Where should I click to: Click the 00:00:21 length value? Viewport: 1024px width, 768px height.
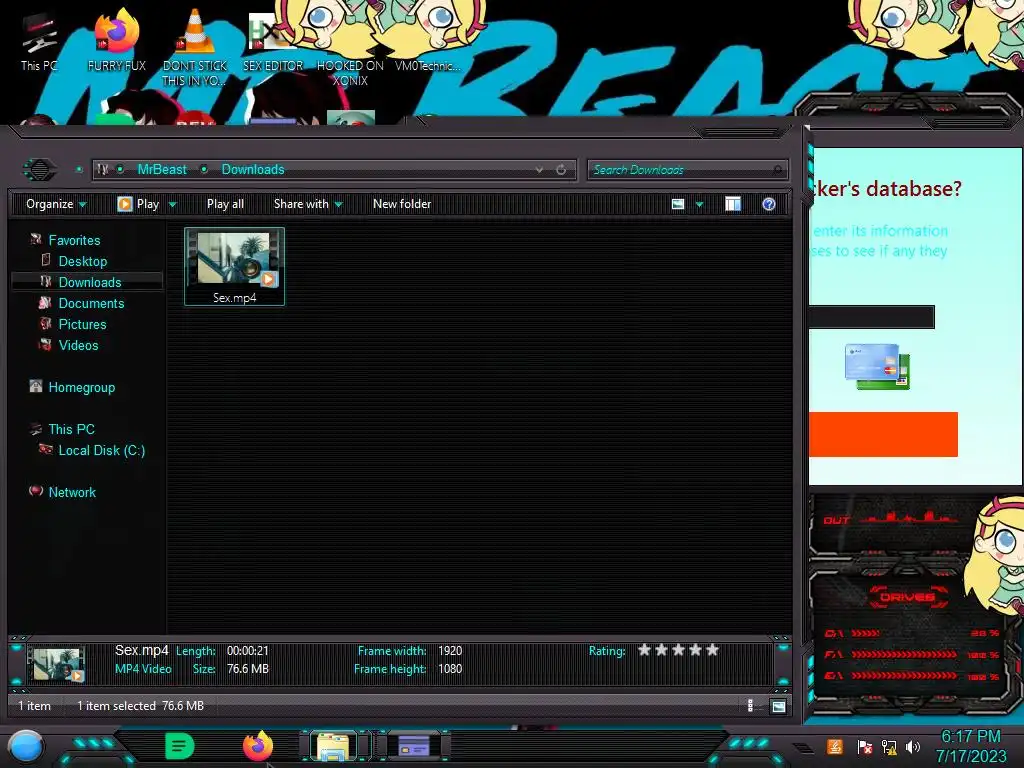click(248, 651)
